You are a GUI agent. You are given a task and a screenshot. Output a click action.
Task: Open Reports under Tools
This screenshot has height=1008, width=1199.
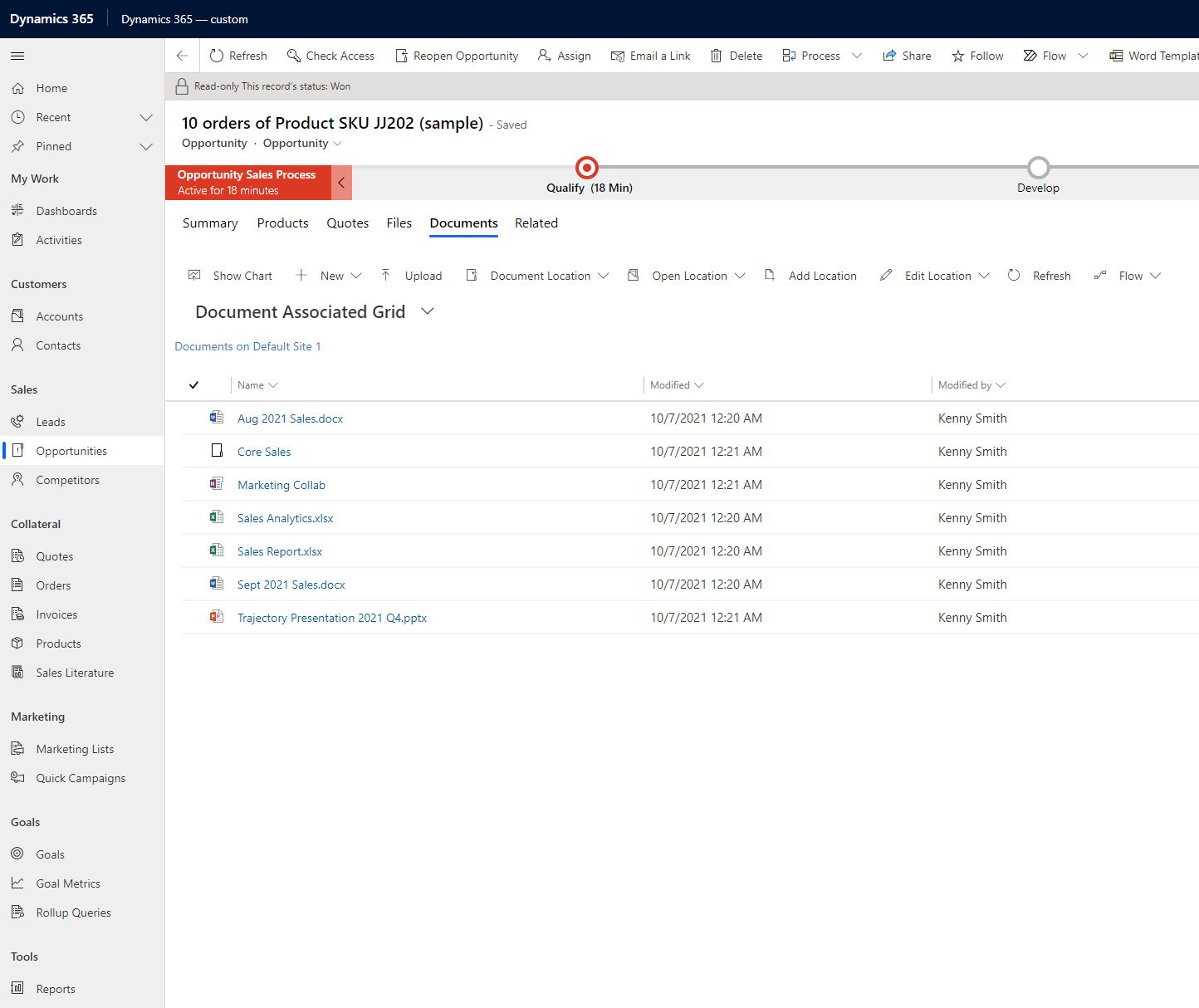tap(82, 989)
